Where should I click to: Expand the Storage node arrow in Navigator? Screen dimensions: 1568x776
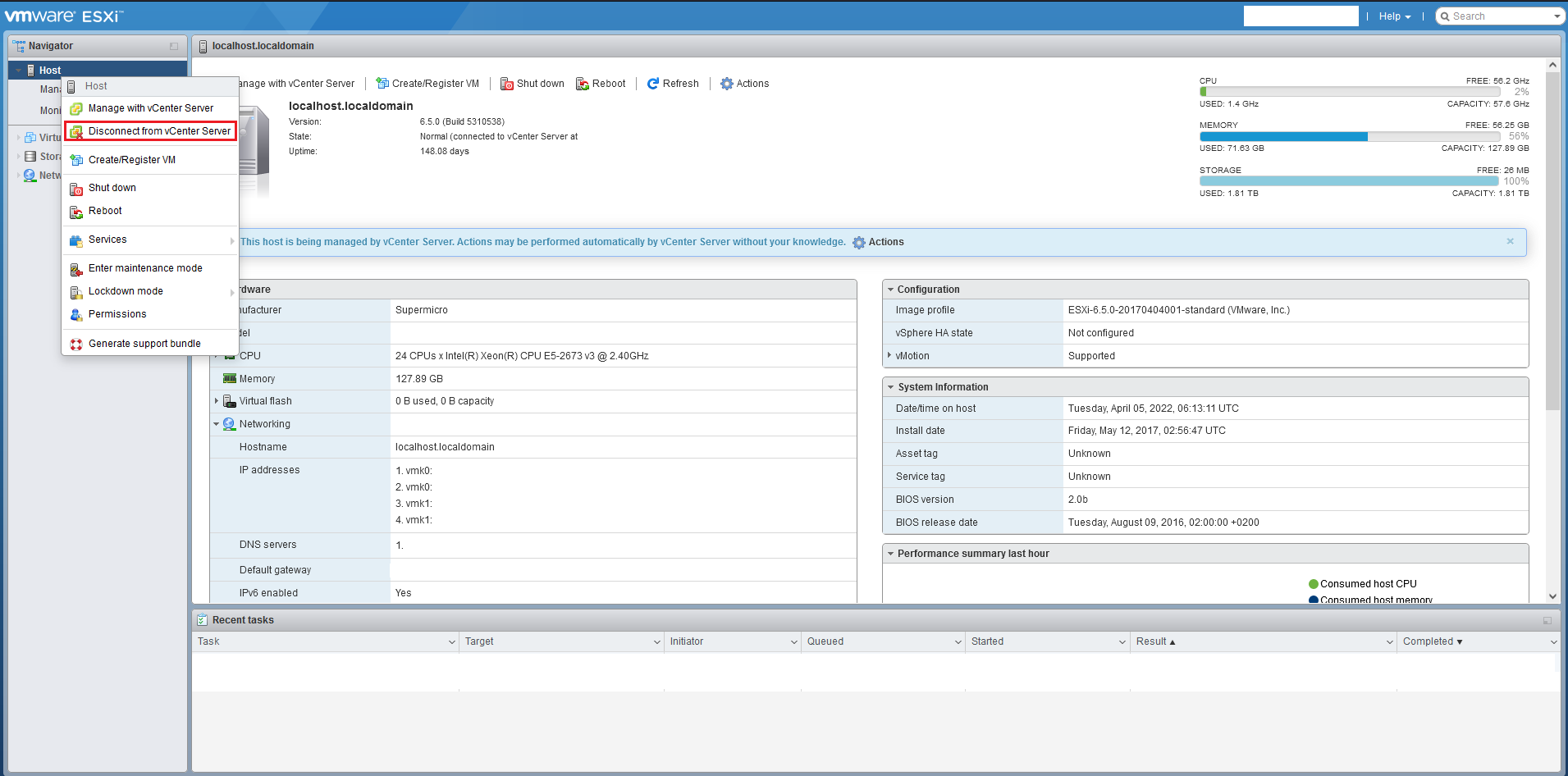18,157
